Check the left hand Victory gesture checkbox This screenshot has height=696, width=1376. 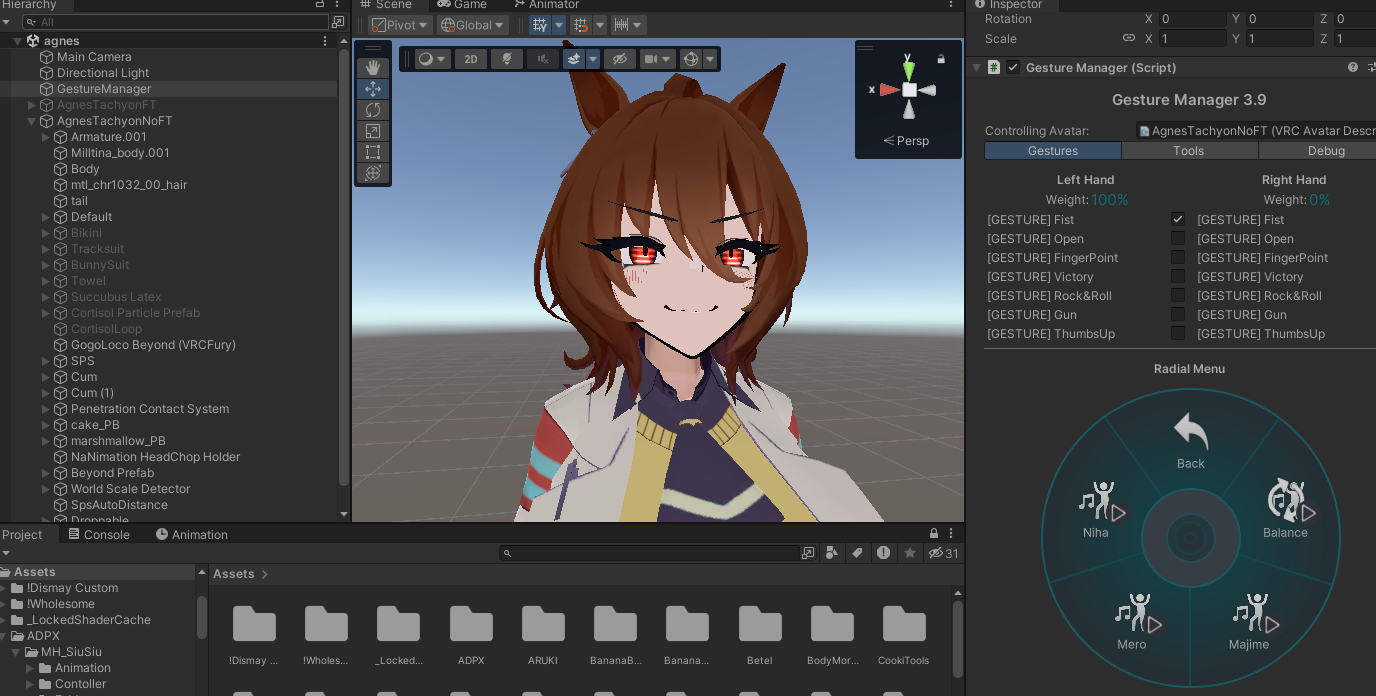(x=1178, y=277)
